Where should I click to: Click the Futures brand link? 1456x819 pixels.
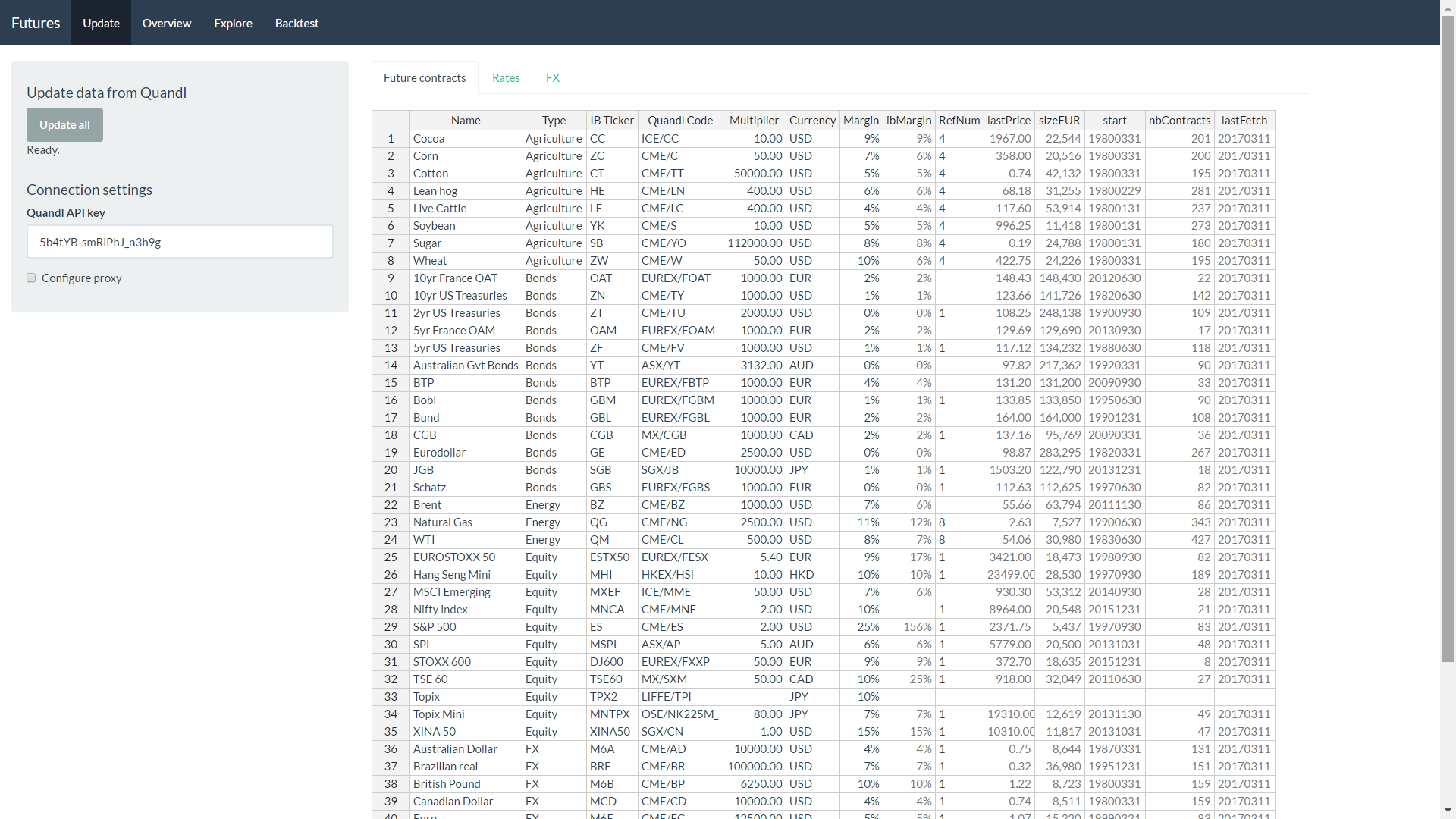36,23
